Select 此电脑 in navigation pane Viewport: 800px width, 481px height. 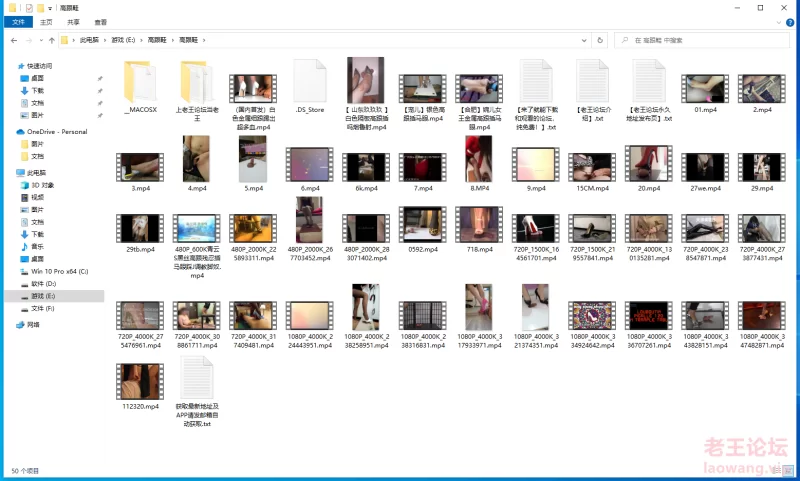(36, 172)
